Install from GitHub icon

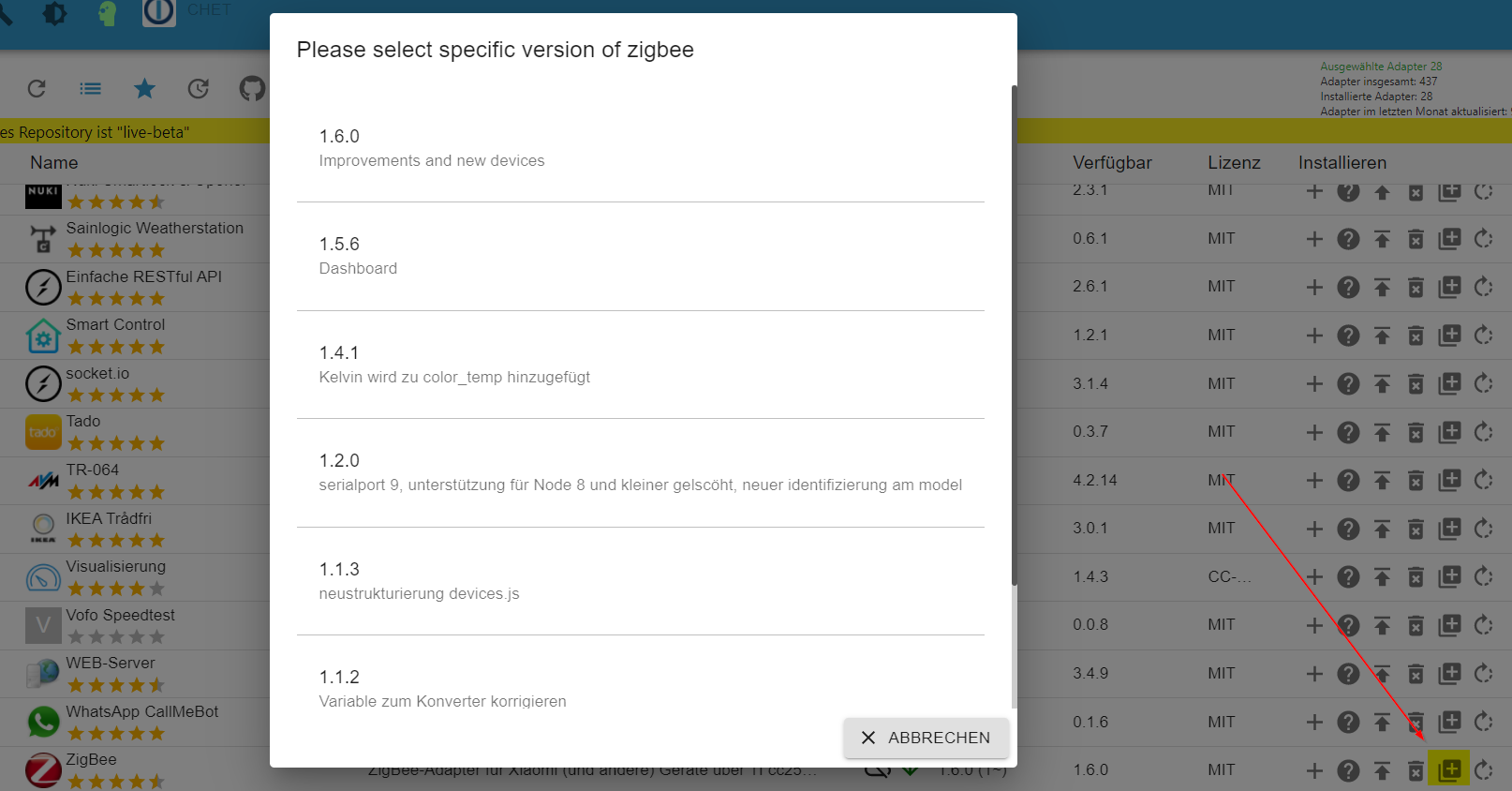[x=252, y=88]
